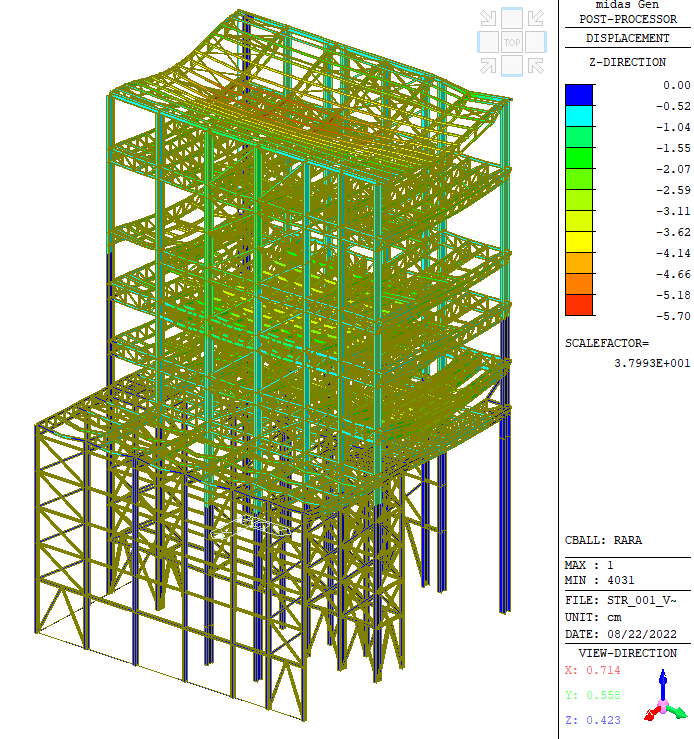Click the upper-left diagonal view arrow
This screenshot has width=694, height=739.
[x=488, y=18]
